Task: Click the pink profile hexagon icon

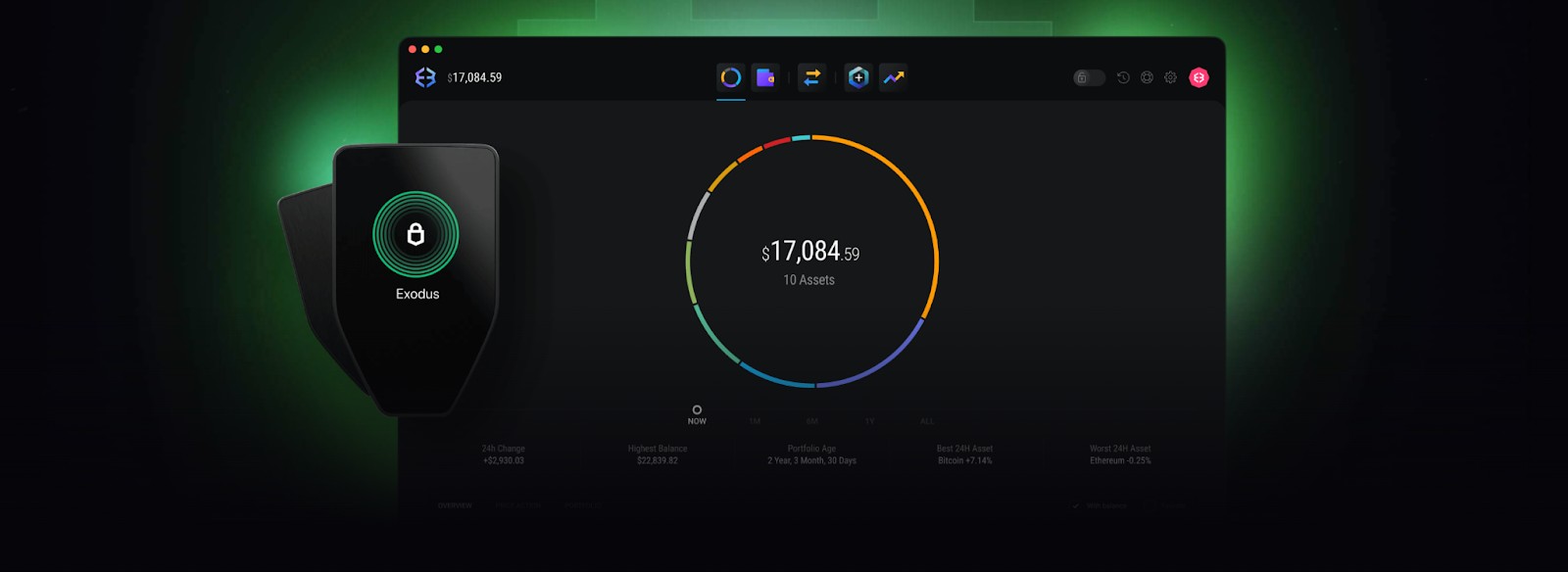Action: [x=1199, y=77]
